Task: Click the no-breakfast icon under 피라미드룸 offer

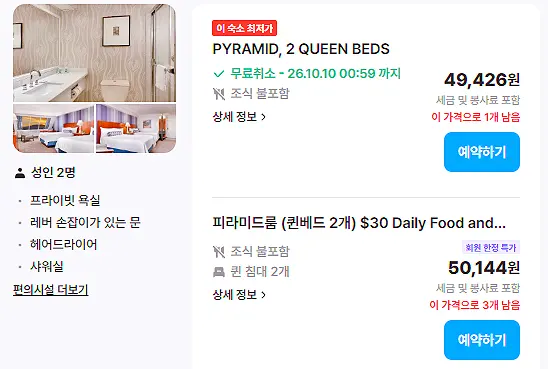Action: pos(219,252)
